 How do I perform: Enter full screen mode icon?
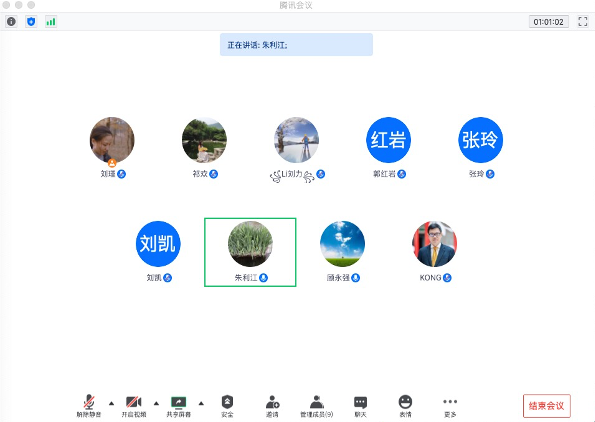click(x=583, y=22)
